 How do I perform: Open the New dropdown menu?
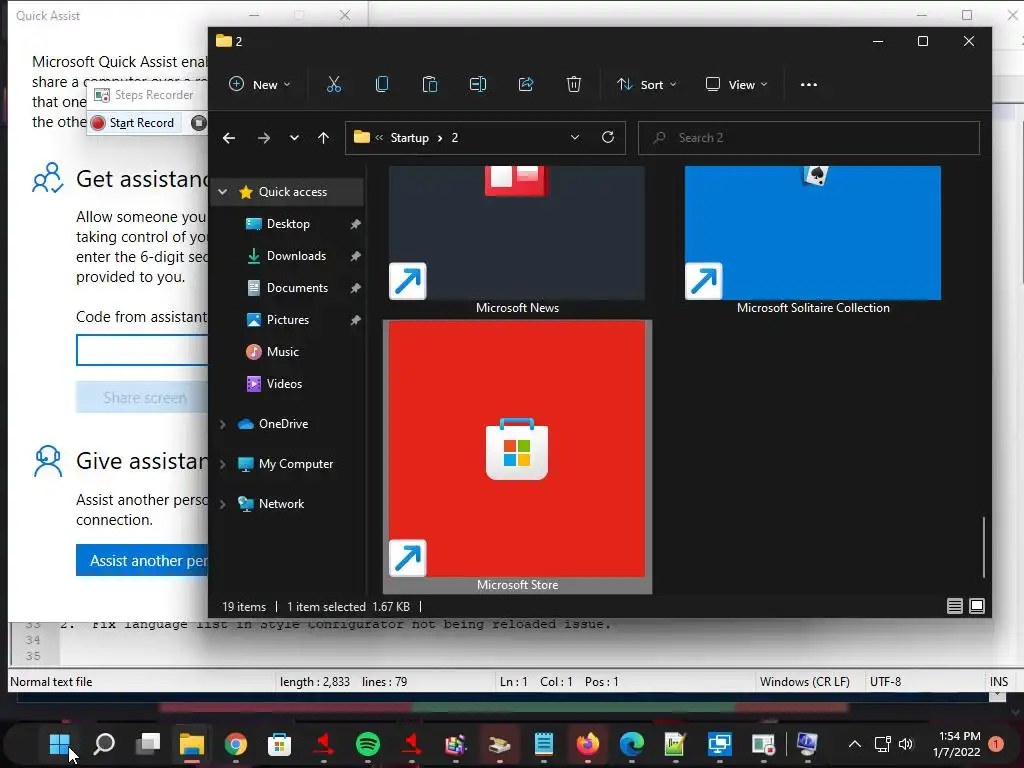click(x=260, y=84)
